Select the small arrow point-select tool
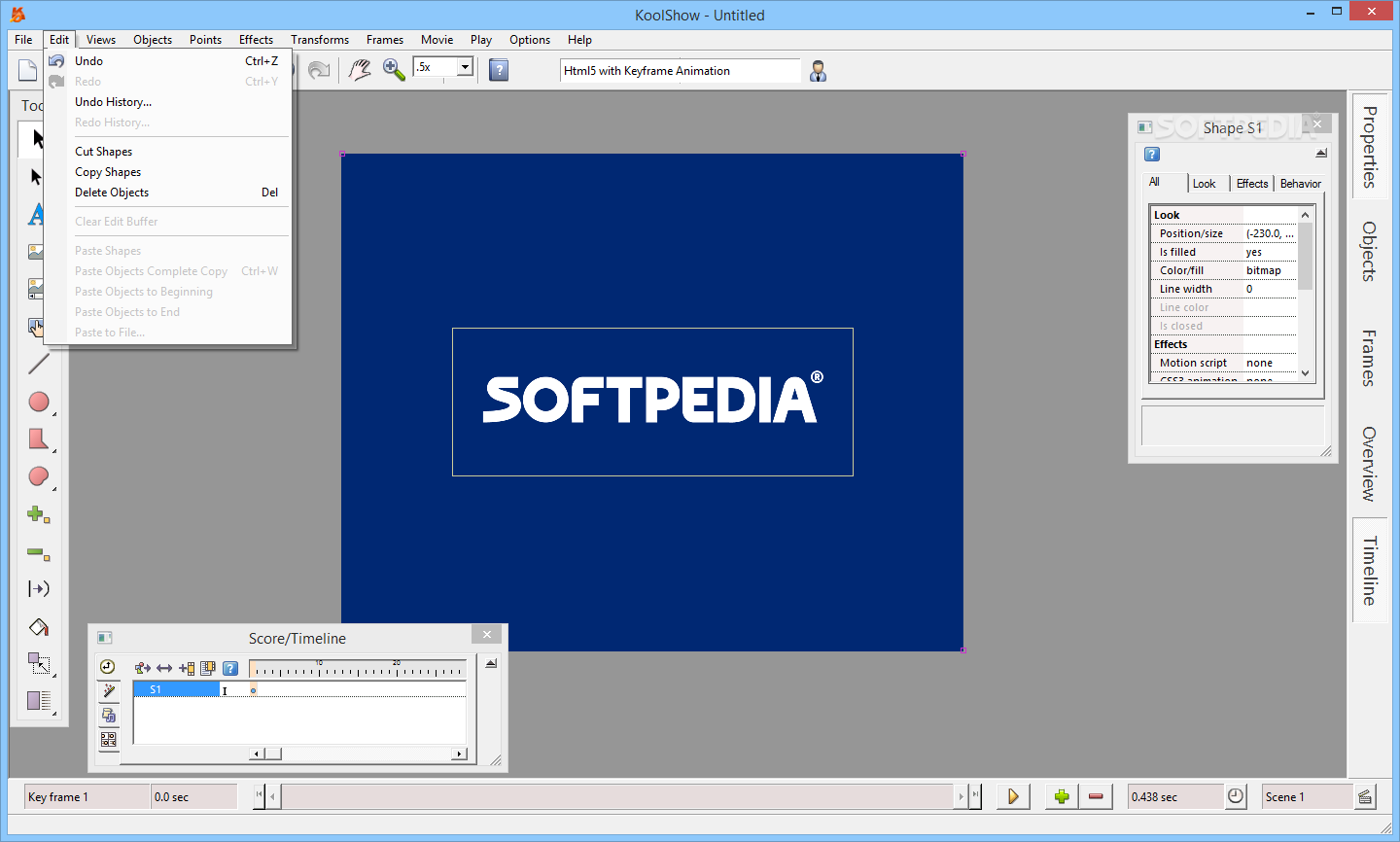Screen dimensions: 1400x842 (37, 177)
